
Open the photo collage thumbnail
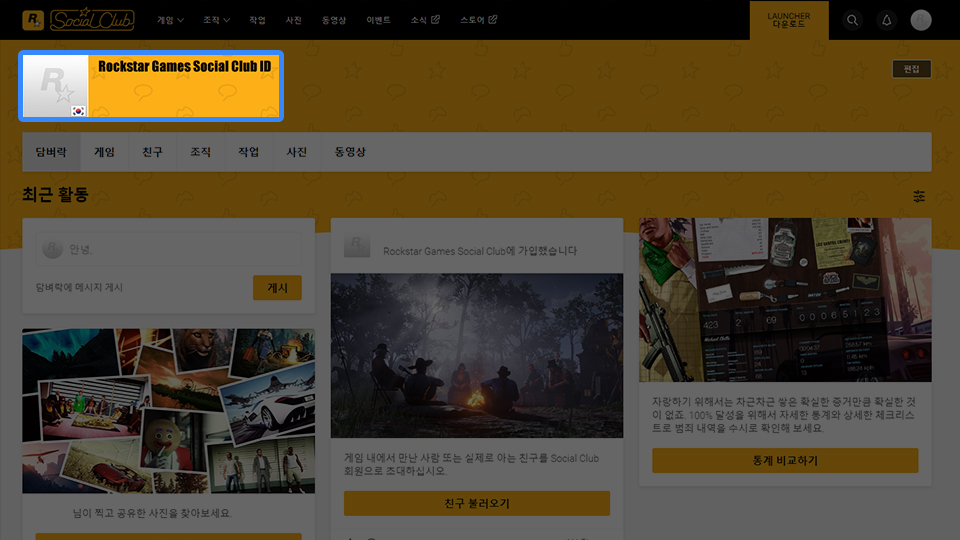tap(168, 411)
